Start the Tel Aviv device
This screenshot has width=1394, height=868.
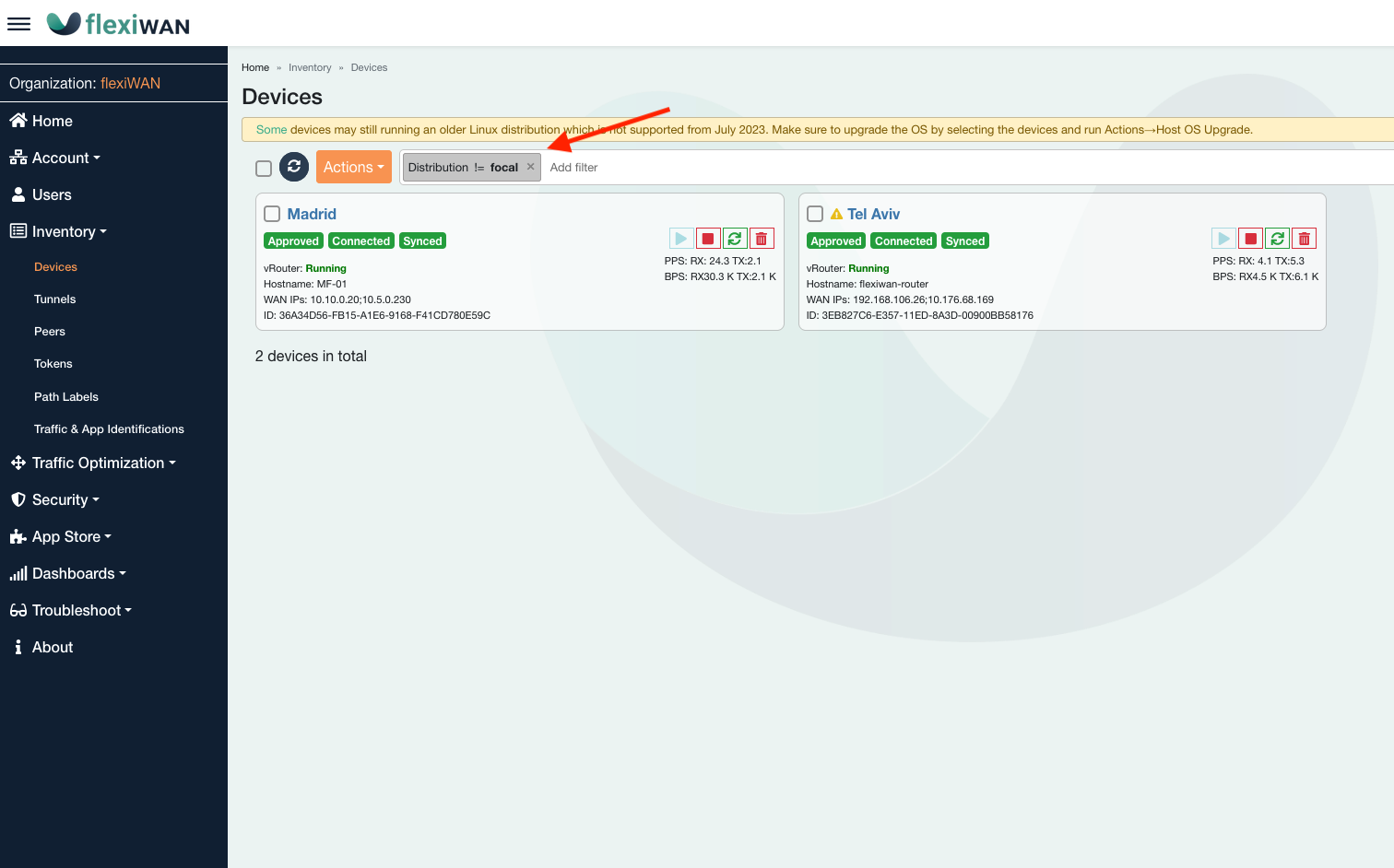pos(1223,239)
